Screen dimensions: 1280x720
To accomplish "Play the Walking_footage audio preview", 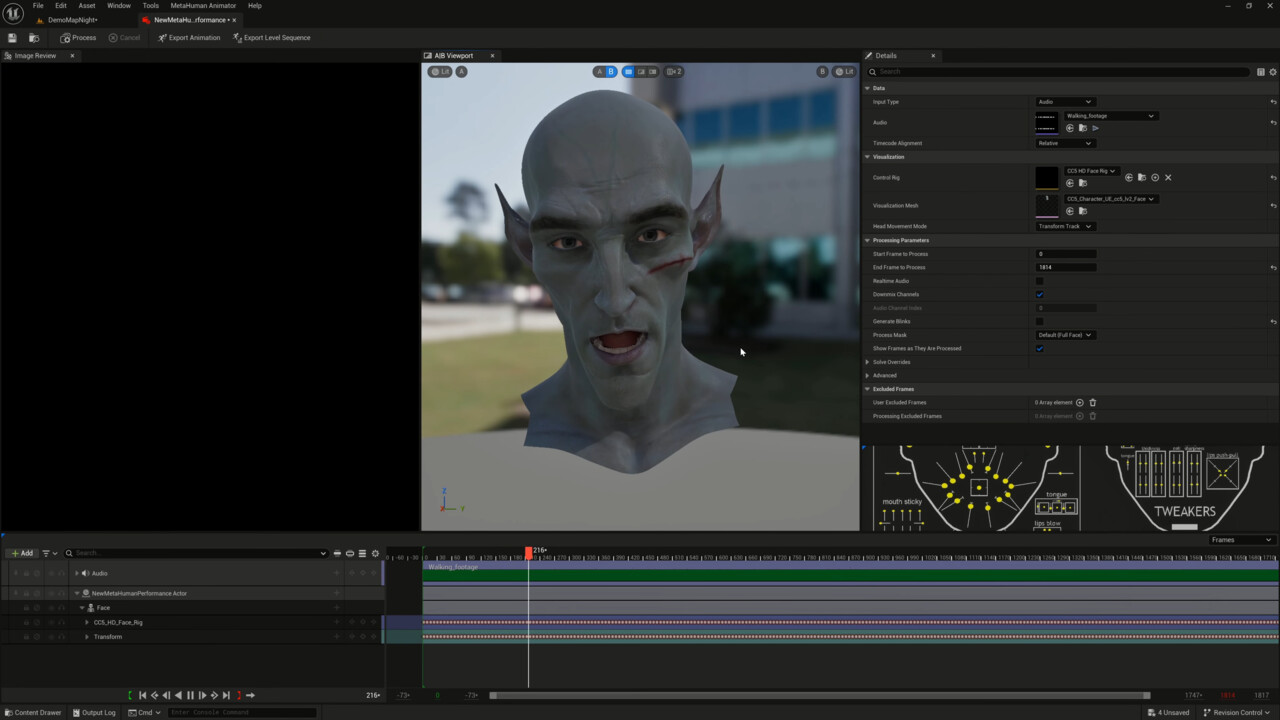I will 1095,128.
